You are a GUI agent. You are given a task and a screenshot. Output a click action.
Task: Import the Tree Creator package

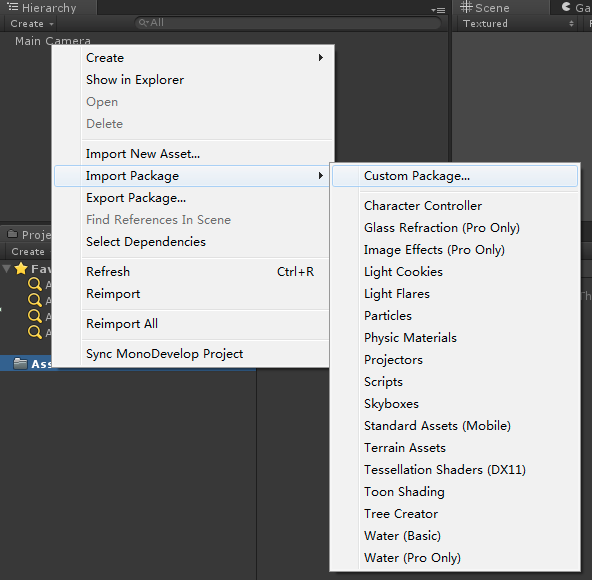click(x=455, y=514)
